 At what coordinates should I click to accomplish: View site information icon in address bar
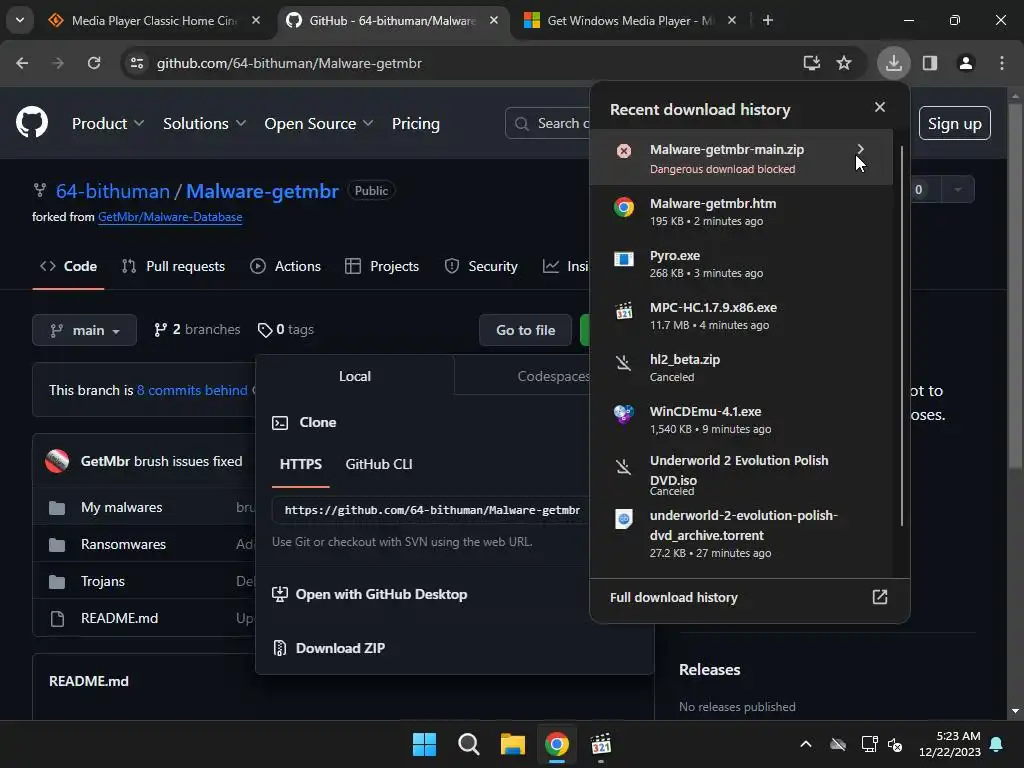(x=136, y=63)
